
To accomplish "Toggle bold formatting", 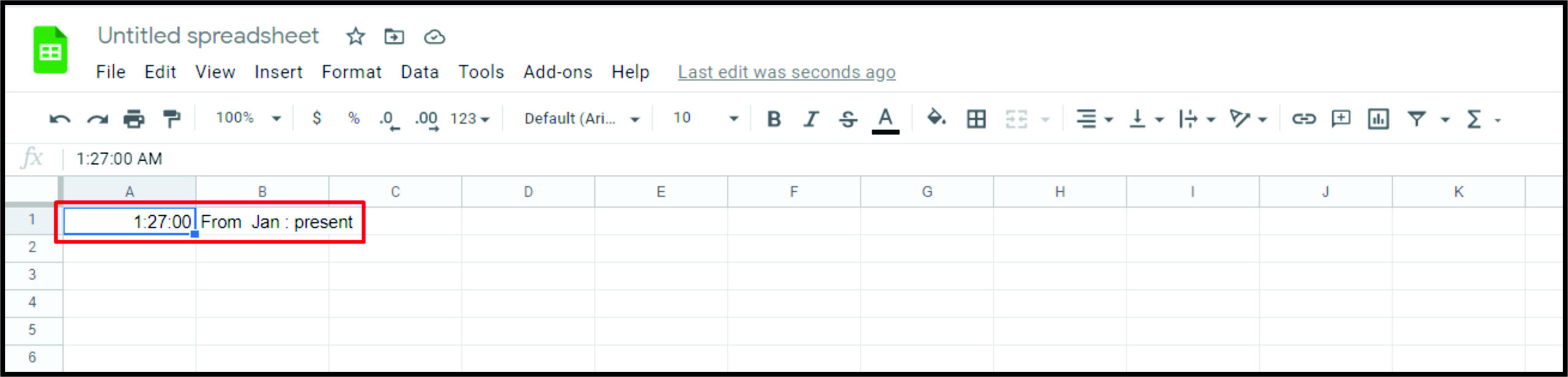I will coord(774,119).
